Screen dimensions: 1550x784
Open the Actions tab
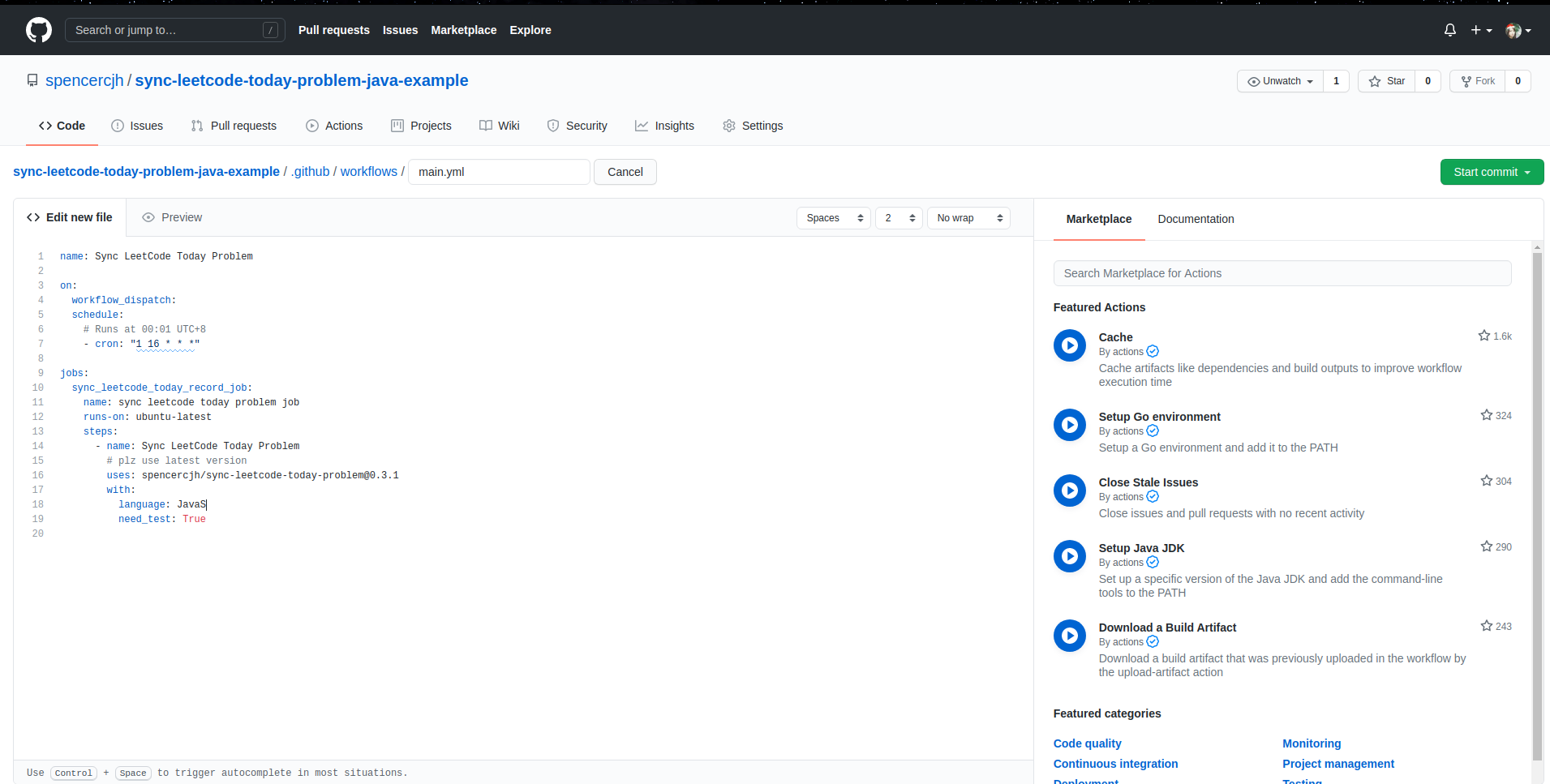[x=334, y=126]
